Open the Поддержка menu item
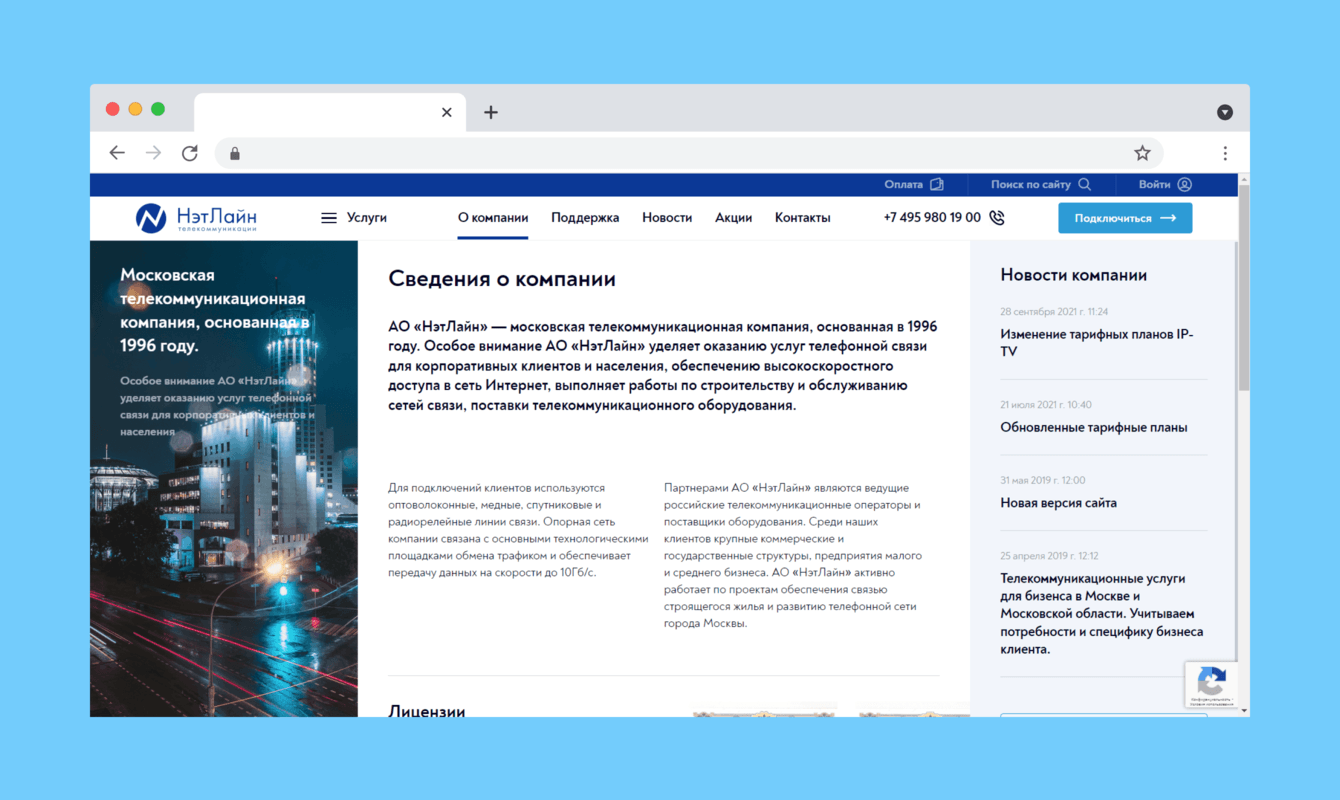 click(x=585, y=218)
